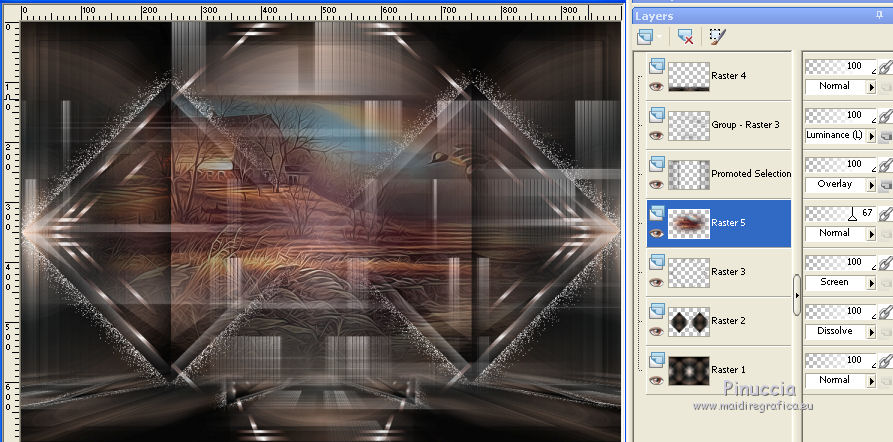Select the Raster 3 layer name
893x442 pixels.
728,272
